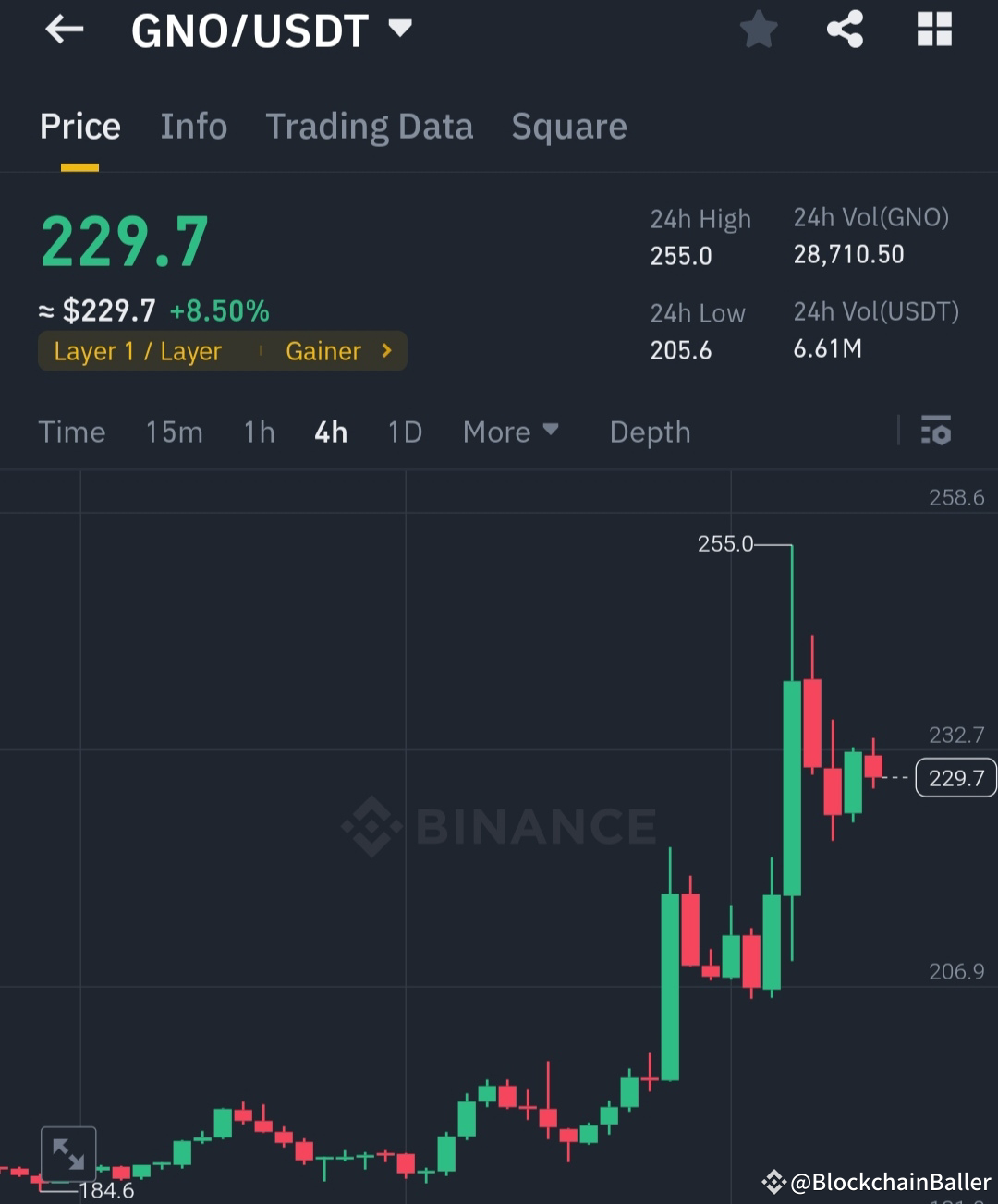Expand the chart to fullscreen
Screen dimensions: 998x1204
[x=69, y=1153]
